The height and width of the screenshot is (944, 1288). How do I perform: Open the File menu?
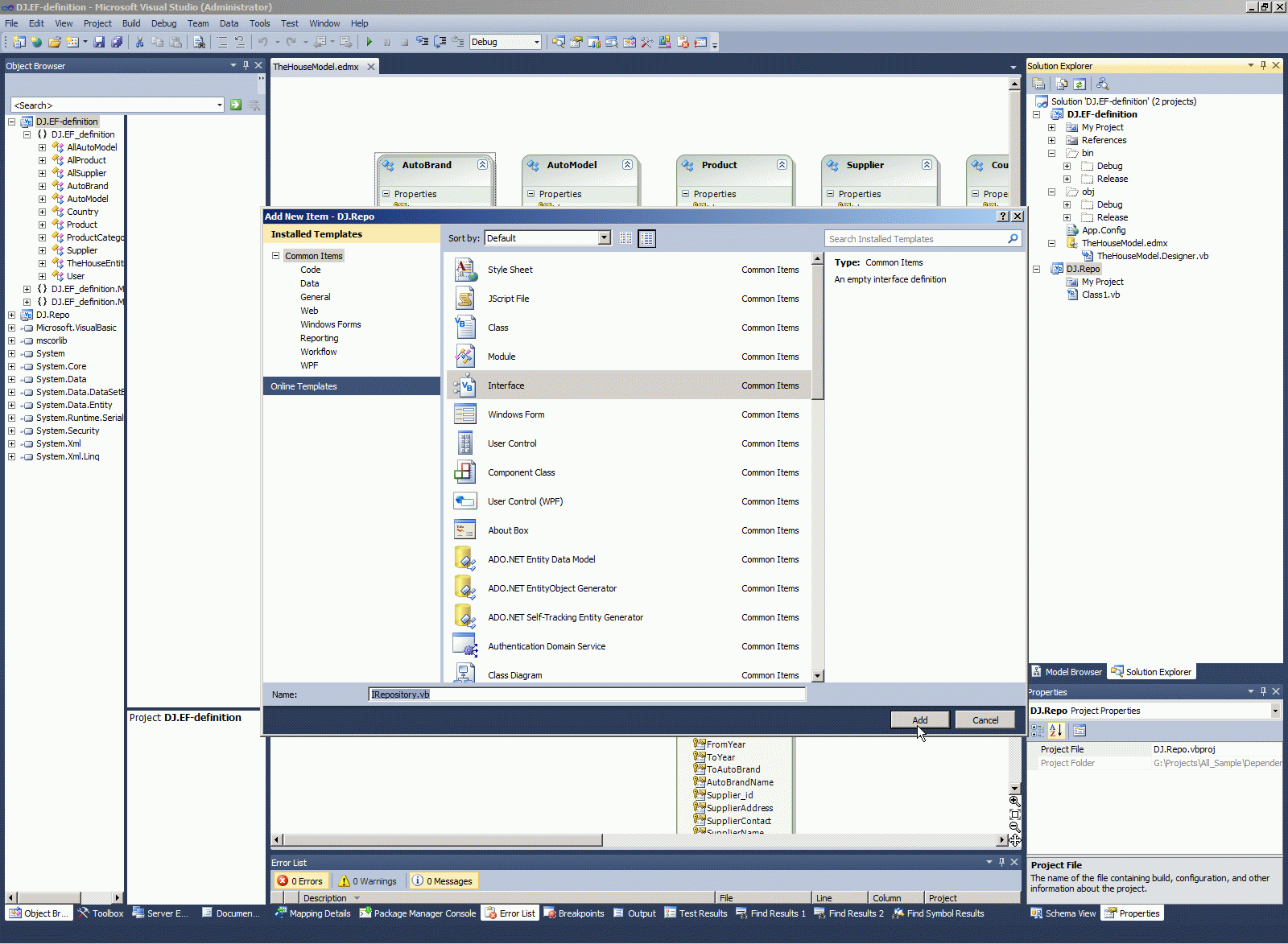(11, 23)
